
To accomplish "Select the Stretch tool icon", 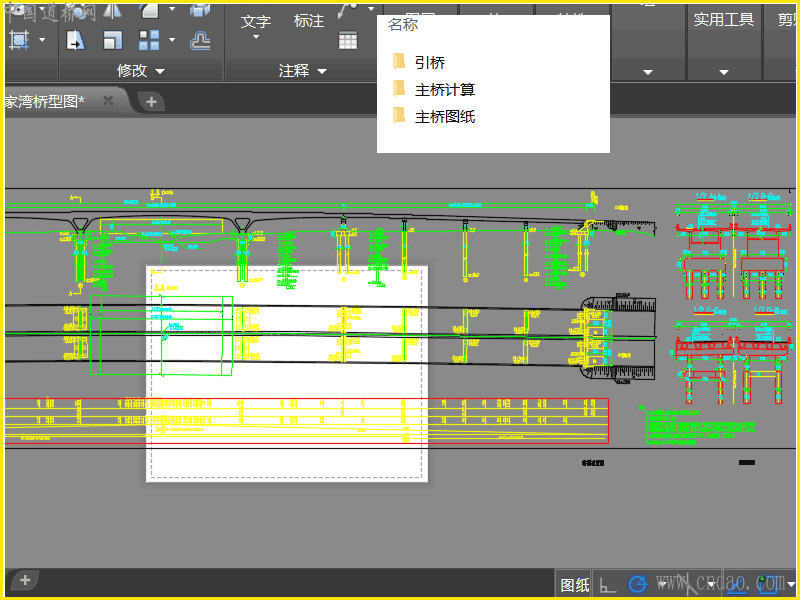I will coord(76,40).
